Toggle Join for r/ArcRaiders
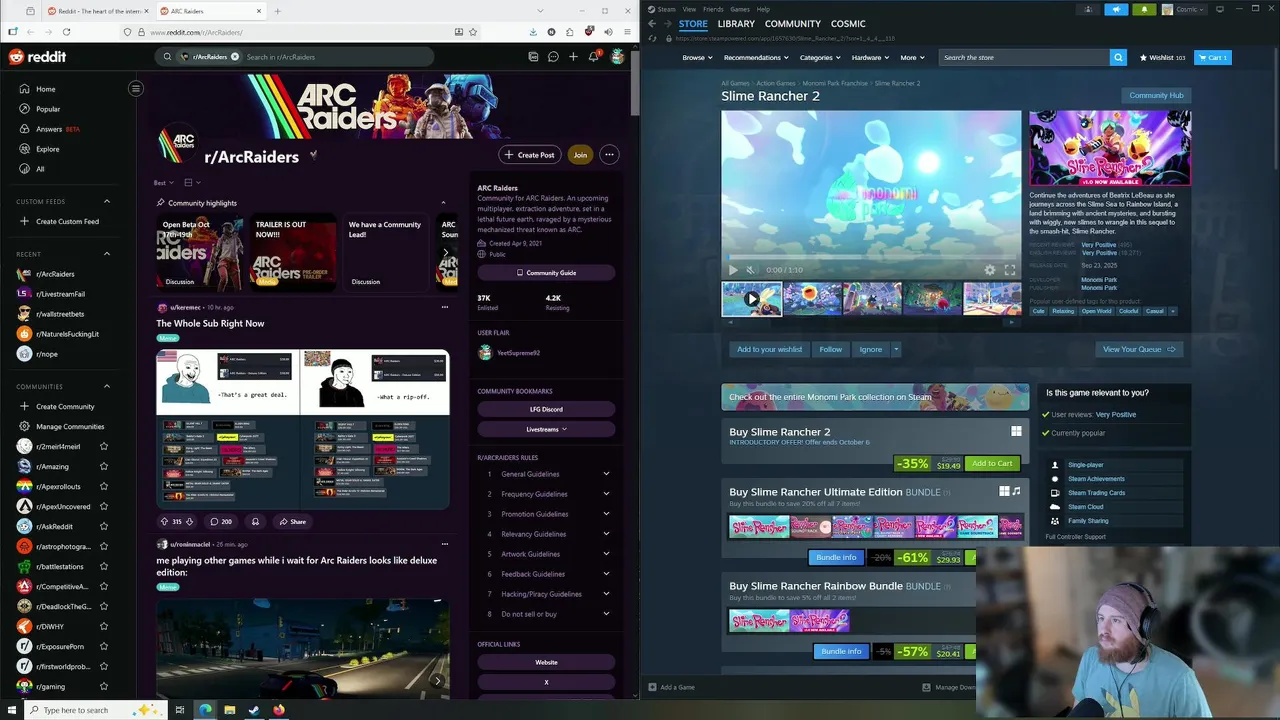 pos(580,155)
